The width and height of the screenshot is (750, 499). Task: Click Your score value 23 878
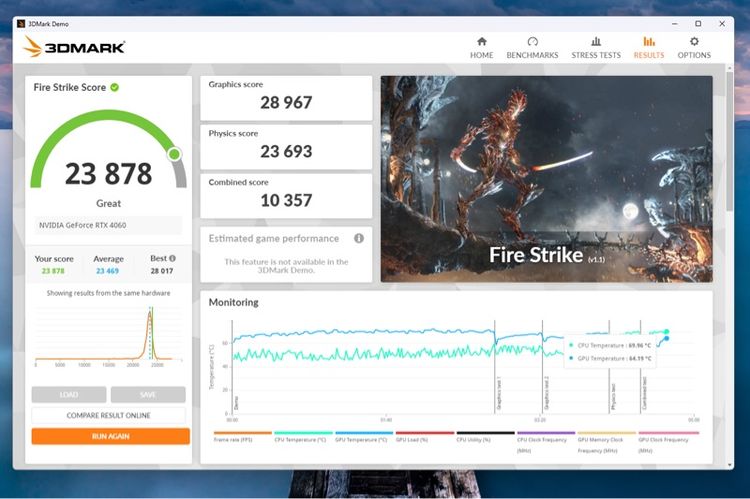(53, 271)
